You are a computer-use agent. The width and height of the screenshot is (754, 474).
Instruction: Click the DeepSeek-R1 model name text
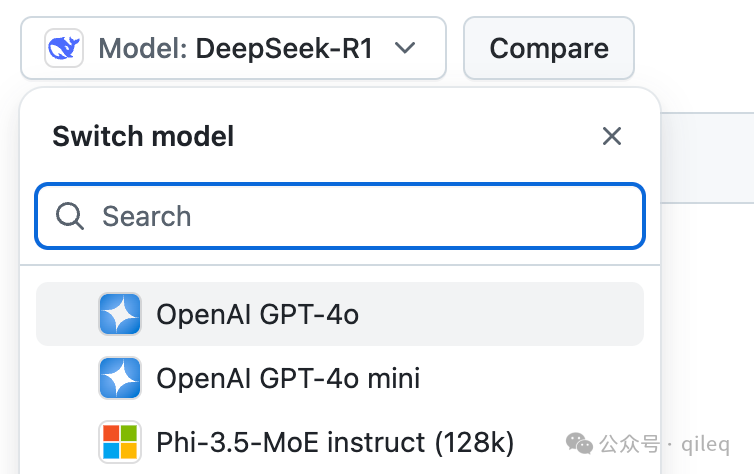tap(284, 48)
